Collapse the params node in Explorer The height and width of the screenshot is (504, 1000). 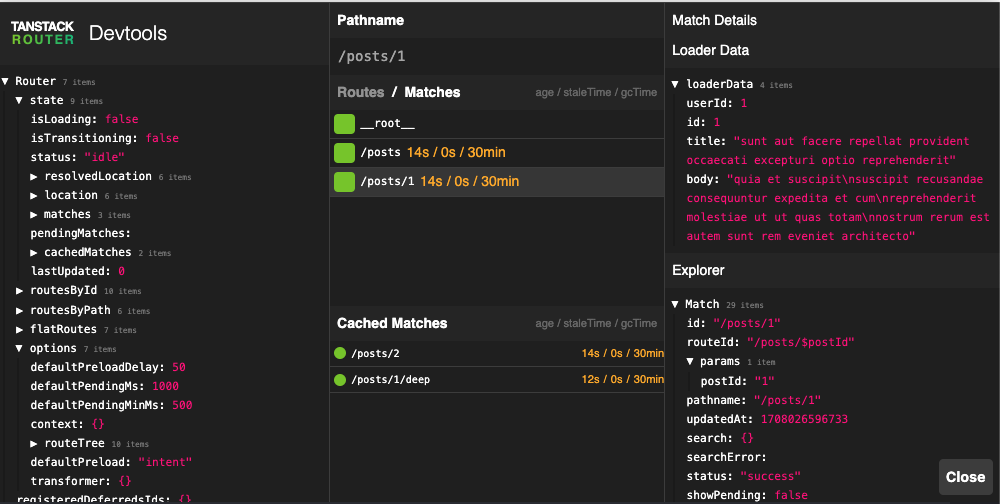tap(690, 361)
